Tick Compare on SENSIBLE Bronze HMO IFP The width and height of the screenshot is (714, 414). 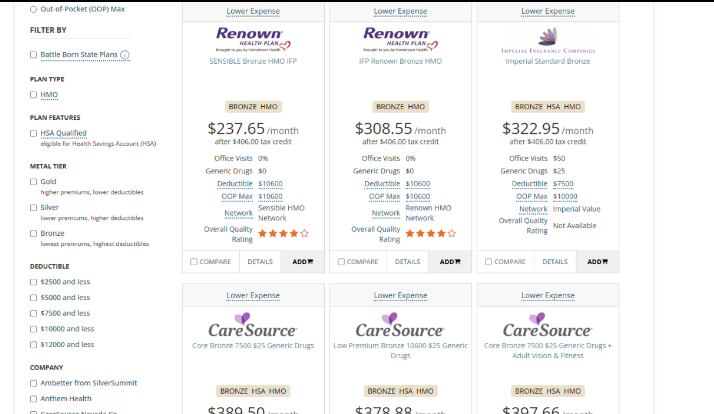click(x=194, y=262)
